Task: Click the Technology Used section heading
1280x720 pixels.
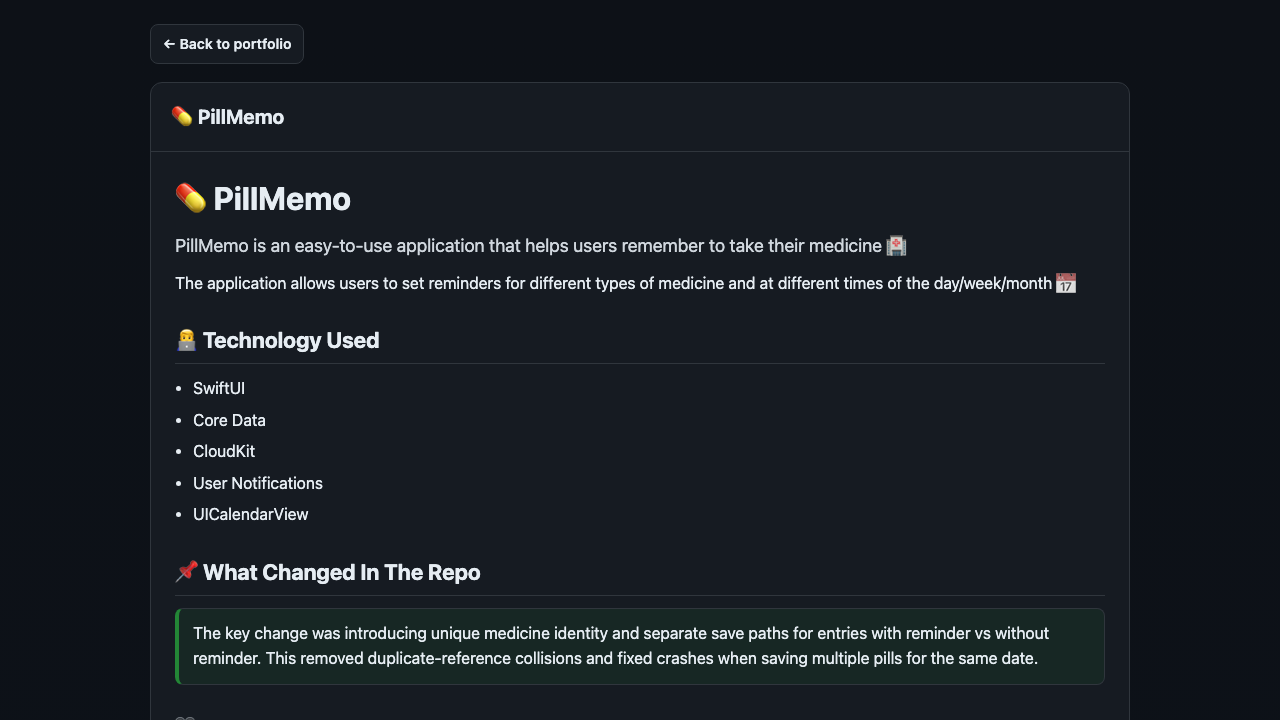Action: pos(290,340)
